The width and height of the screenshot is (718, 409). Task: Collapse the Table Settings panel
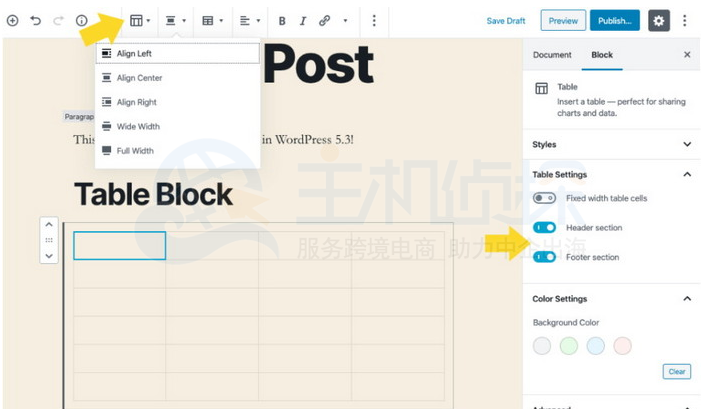pyautogui.click(x=611, y=175)
